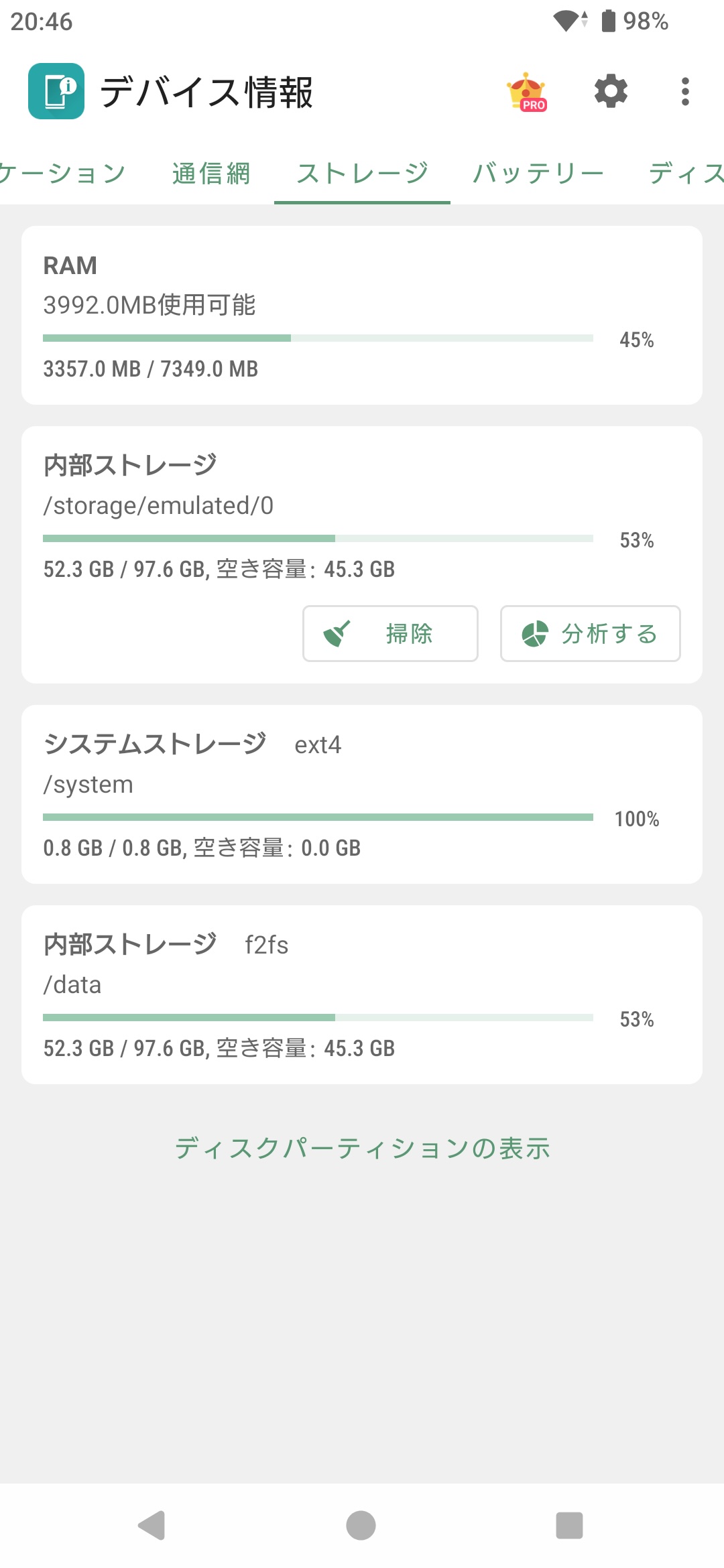Viewport: 724px width, 1568px height.
Task: Tap the 分析する analyze button
Action: (590, 633)
